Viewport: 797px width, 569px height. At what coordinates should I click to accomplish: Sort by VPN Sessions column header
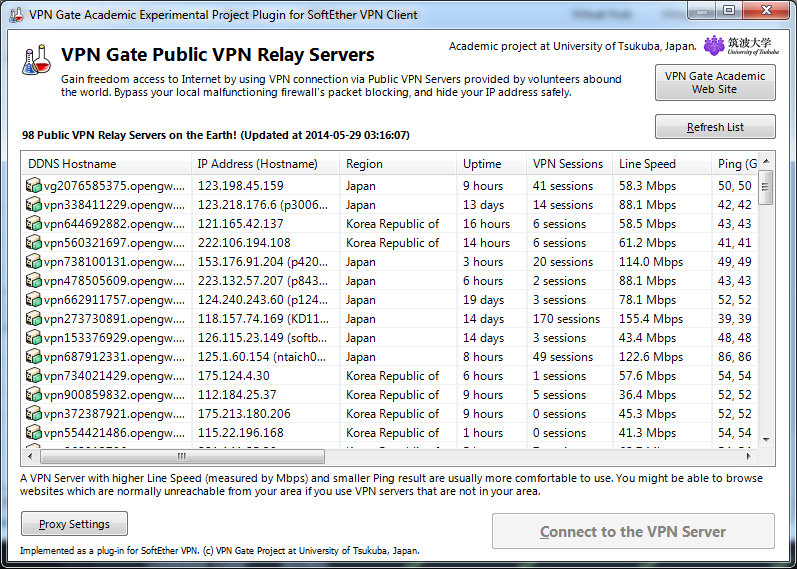coord(568,164)
